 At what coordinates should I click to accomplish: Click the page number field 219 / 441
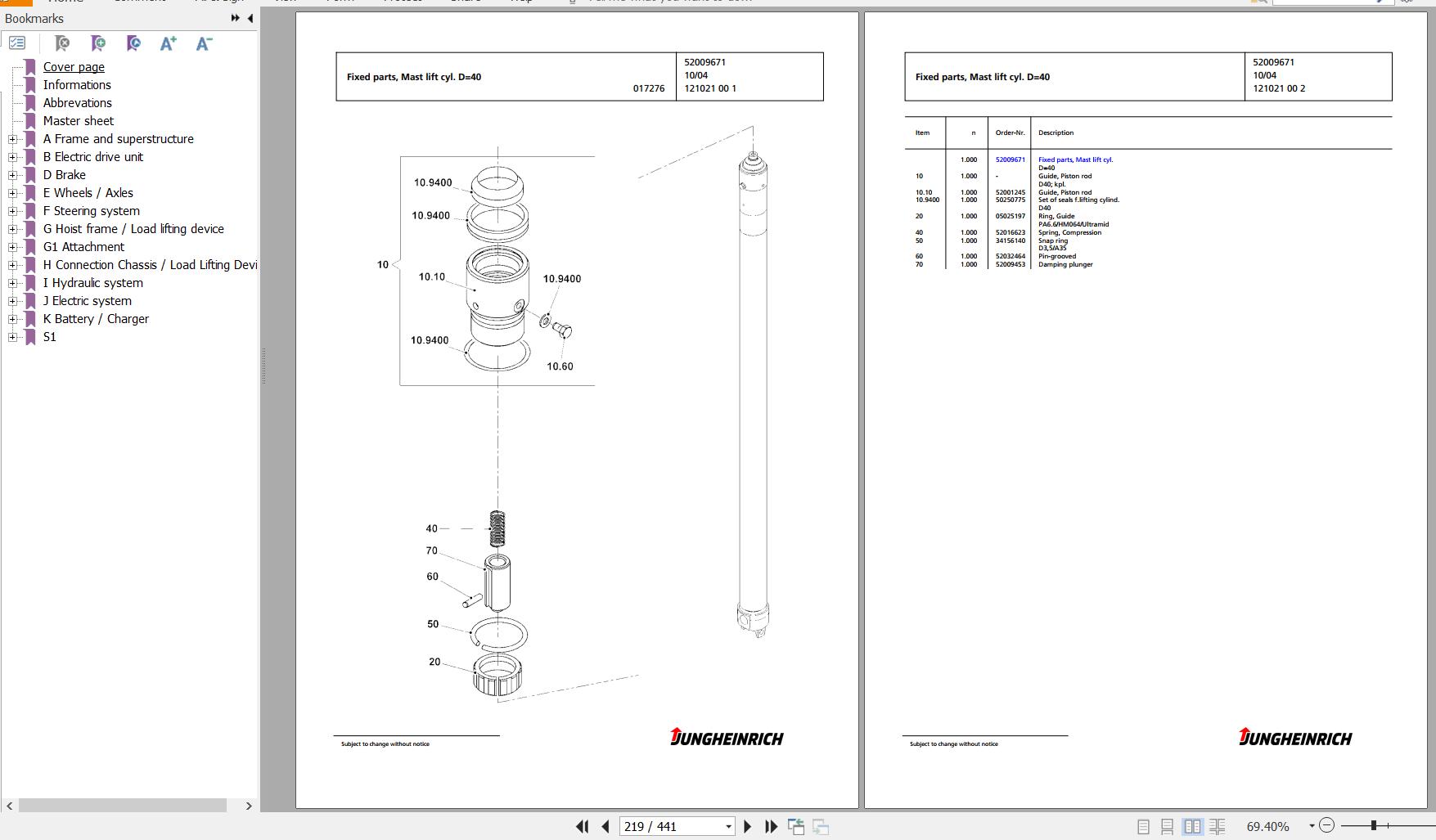(x=672, y=827)
